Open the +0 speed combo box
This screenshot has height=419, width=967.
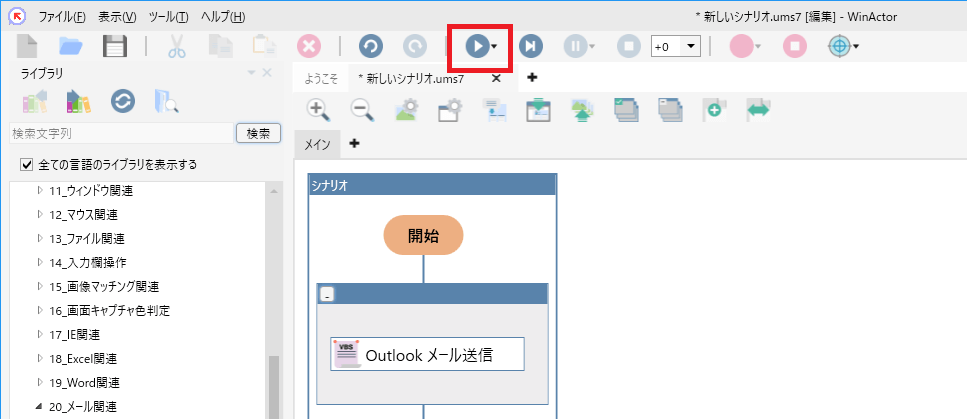[x=676, y=46]
